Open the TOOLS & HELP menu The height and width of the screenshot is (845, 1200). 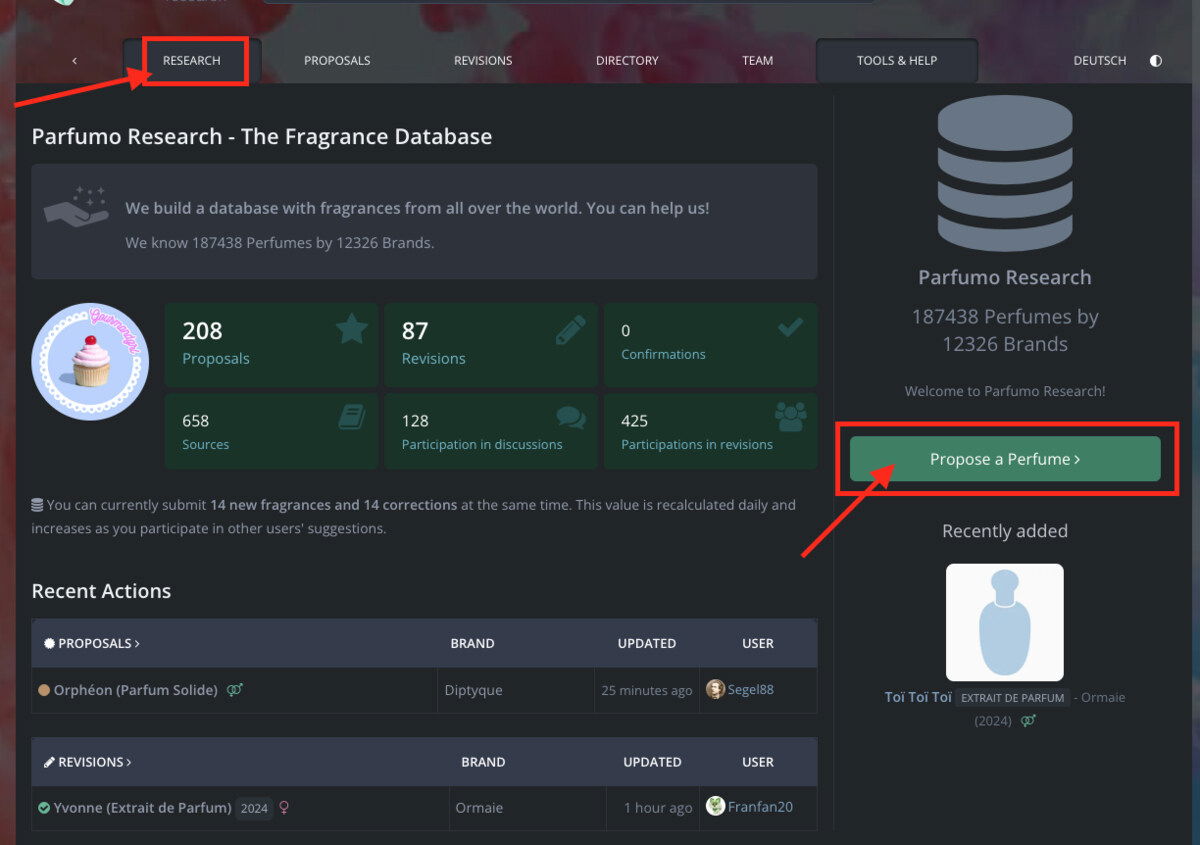[x=897, y=61]
